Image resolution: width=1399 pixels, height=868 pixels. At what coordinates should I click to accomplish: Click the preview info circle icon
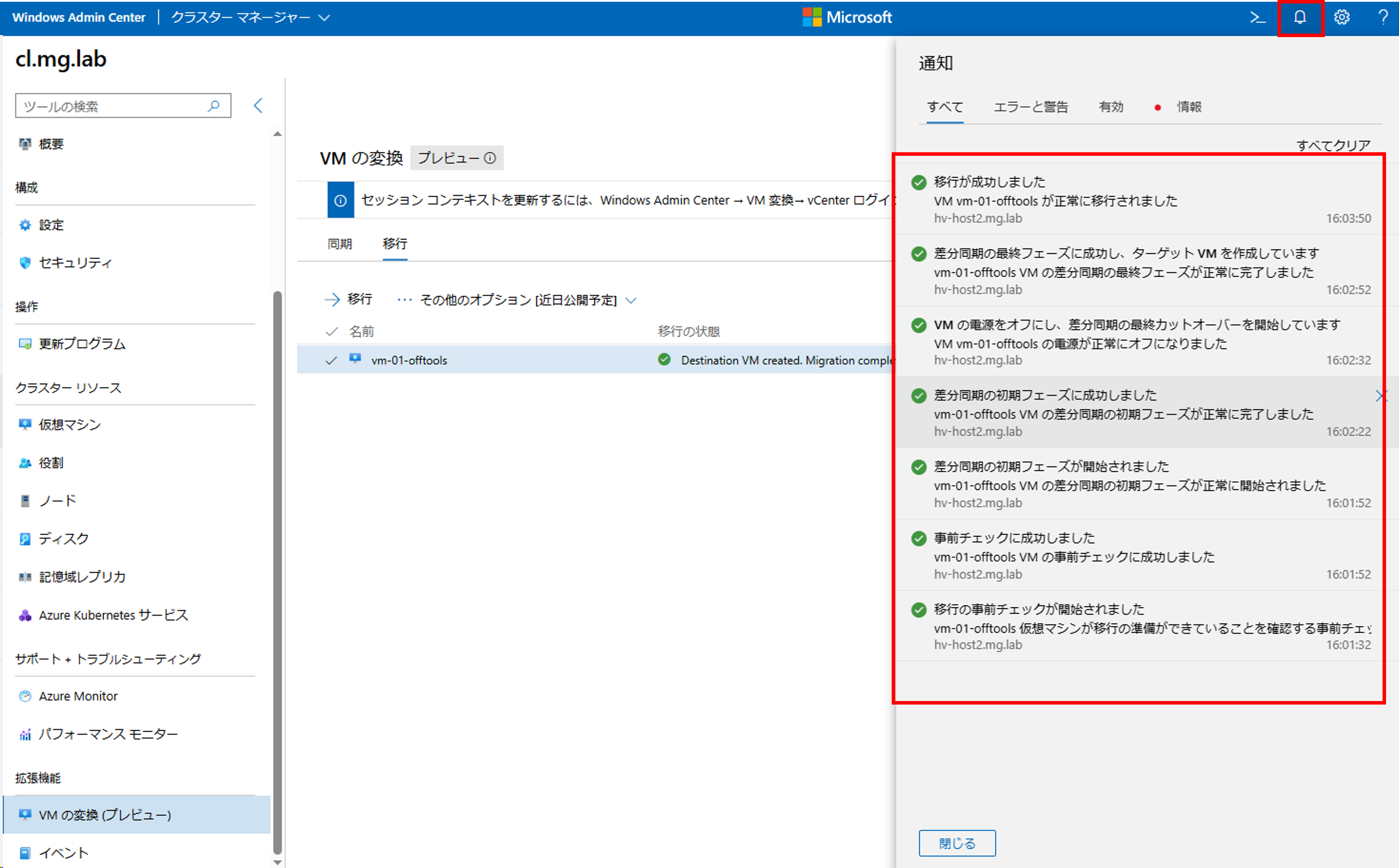pyautogui.click(x=490, y=158)
